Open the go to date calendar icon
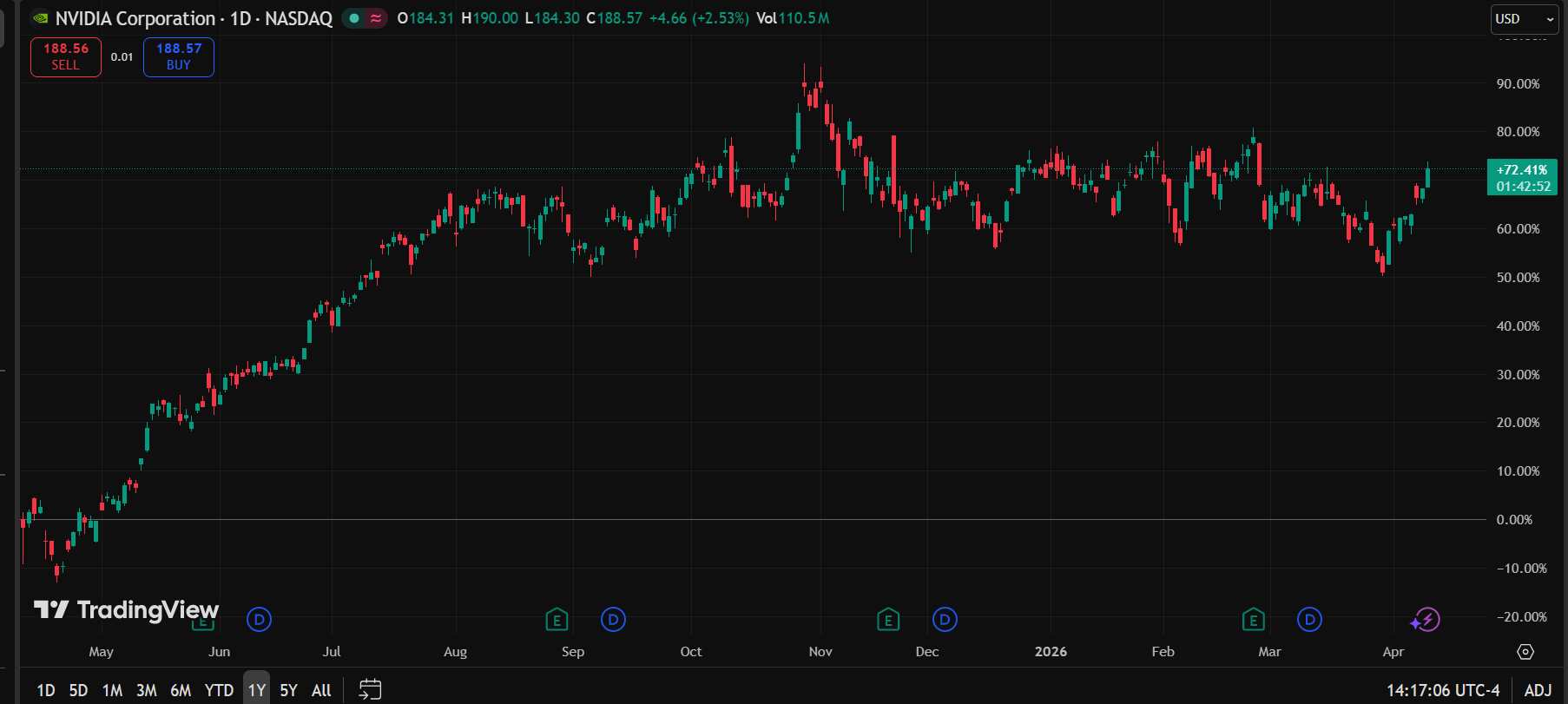This screenshot has width=1568, height=704. pos(370,690)
